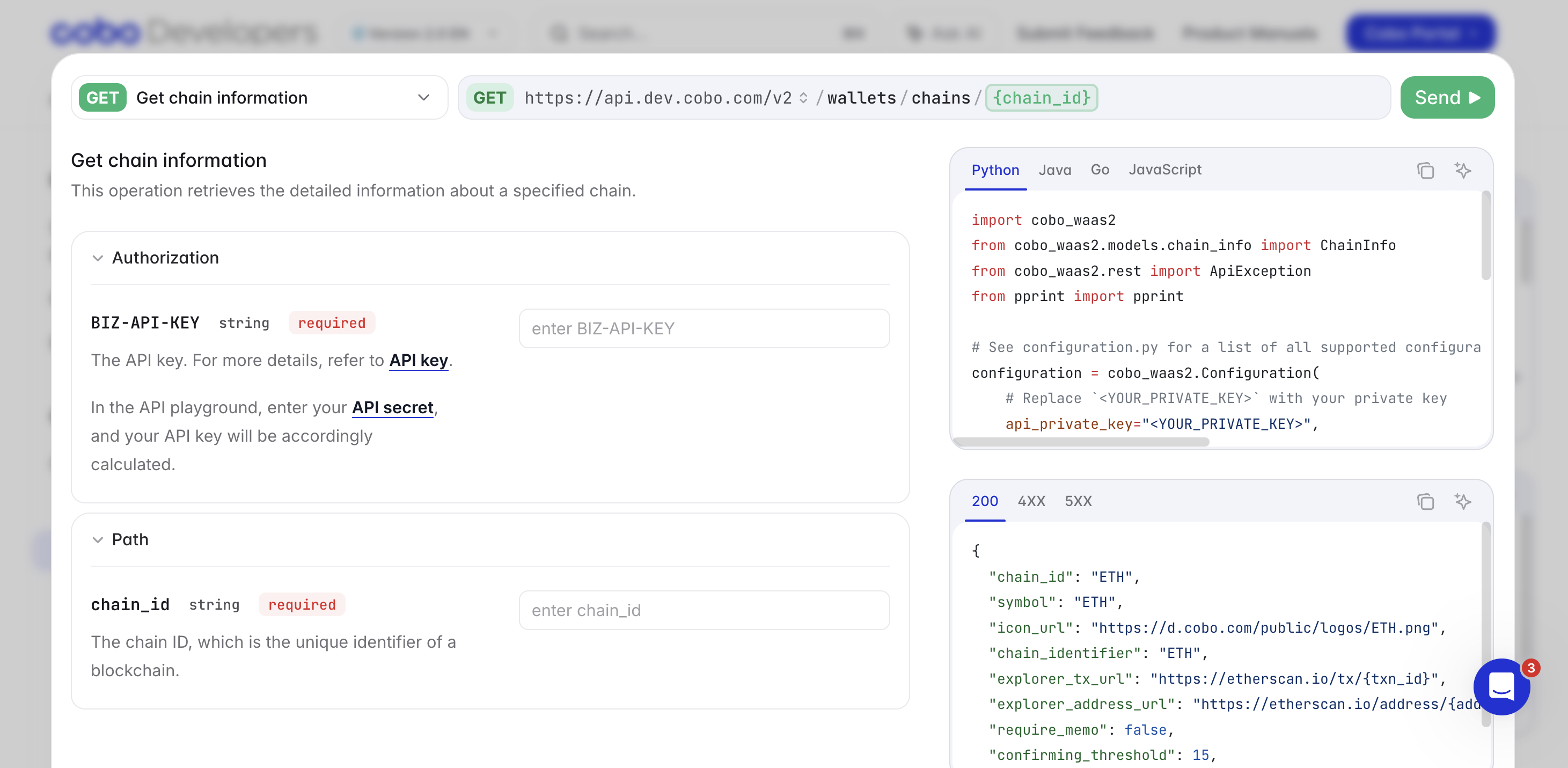The width and height of the screenshot is (1568, 768).
Task: View the 5XX response tab
Action: point(1078,501)
